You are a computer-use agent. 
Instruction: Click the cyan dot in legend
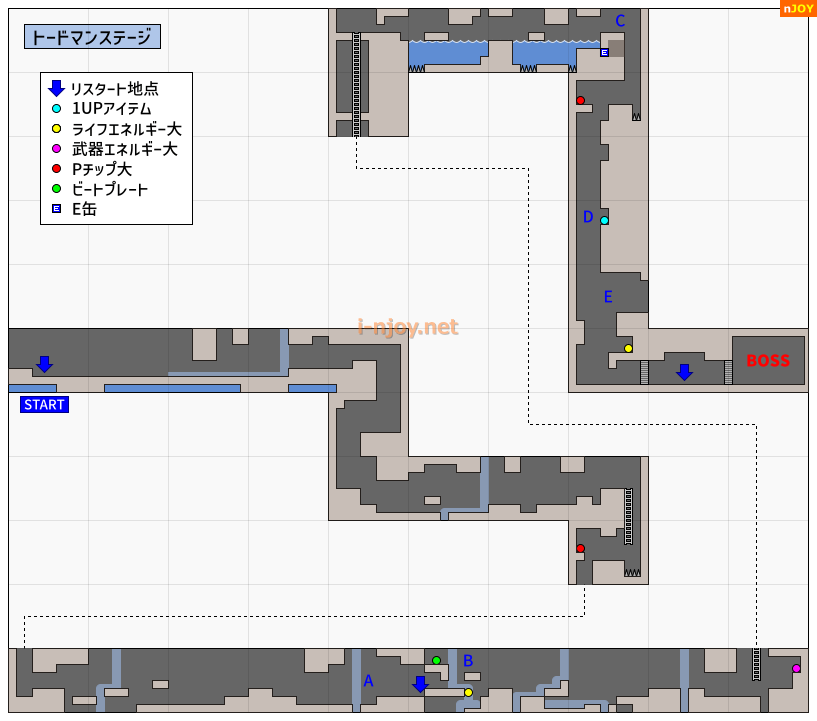[56, 109]
